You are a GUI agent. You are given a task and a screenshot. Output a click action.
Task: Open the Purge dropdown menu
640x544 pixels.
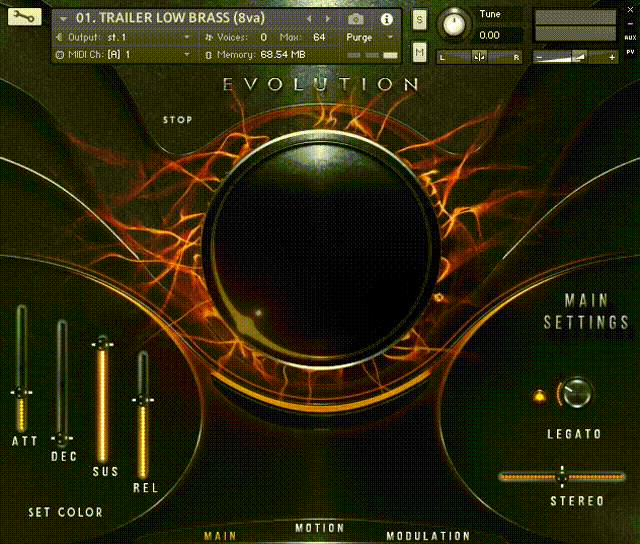[x=370, y=37]
